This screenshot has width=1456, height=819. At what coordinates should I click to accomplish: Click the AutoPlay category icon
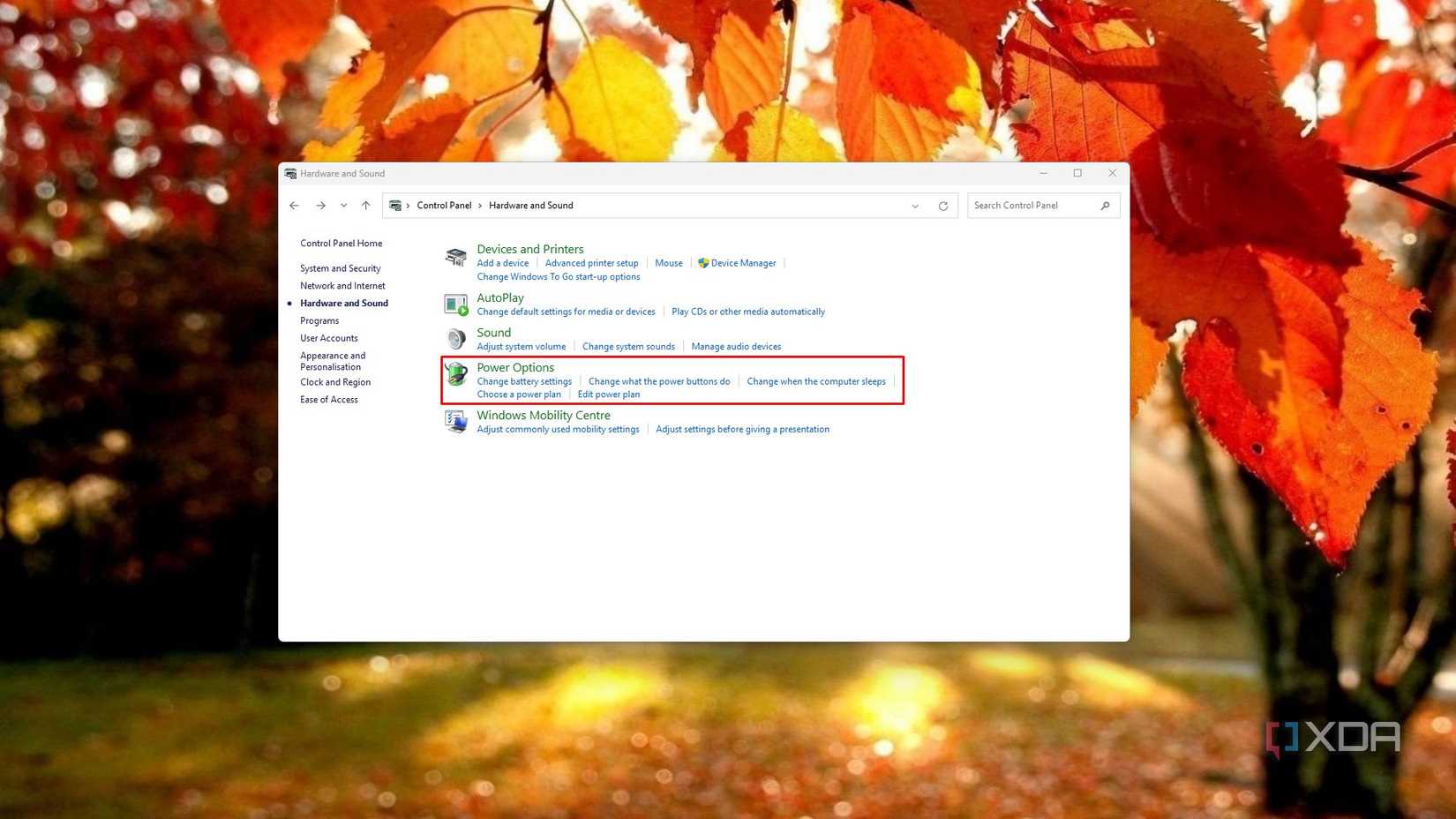[455, 304]
